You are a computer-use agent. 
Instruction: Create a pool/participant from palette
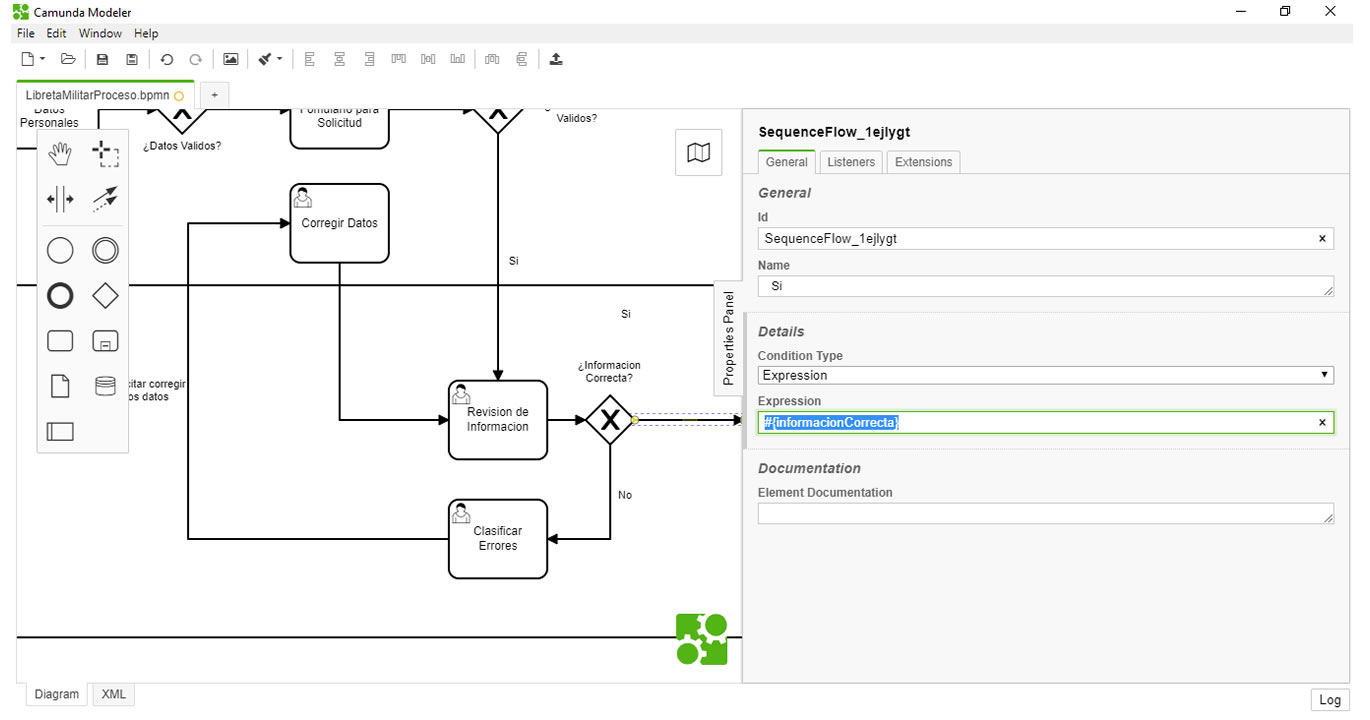pos(61,432)
